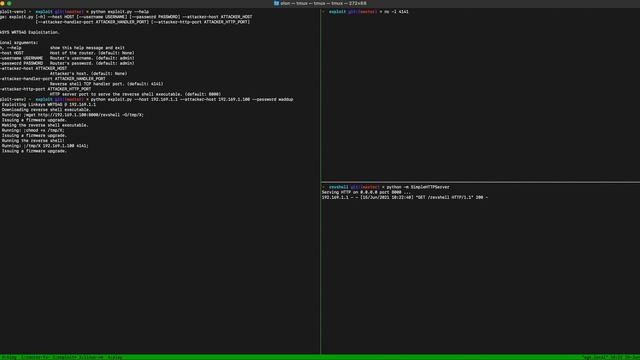Click 'Running the reverse shell!' line
Viewport: 640px width, 360px height.
[x=33, y=140]
